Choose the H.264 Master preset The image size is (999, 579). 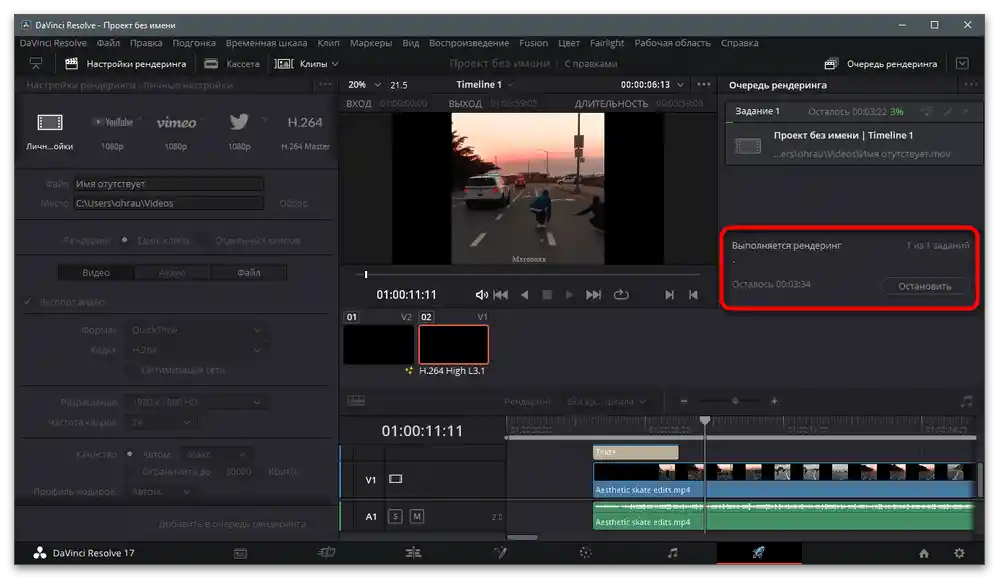coord(305,122)
